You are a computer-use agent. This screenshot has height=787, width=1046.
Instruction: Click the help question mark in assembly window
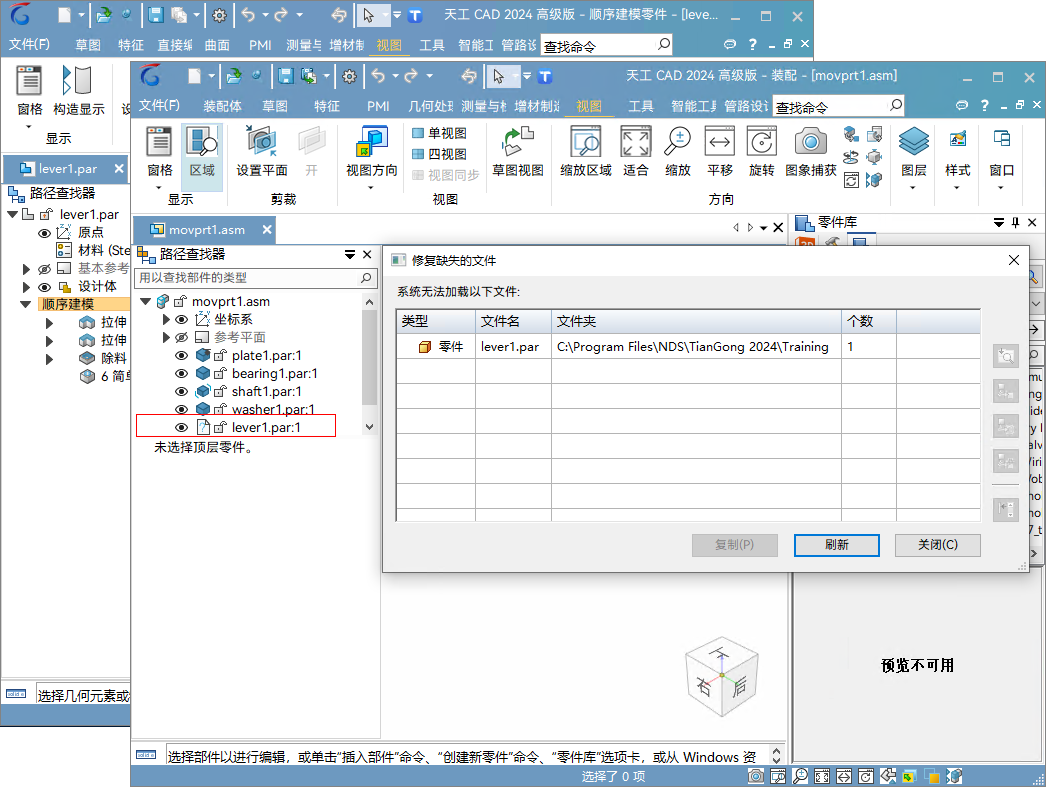[x=985, y=105]
